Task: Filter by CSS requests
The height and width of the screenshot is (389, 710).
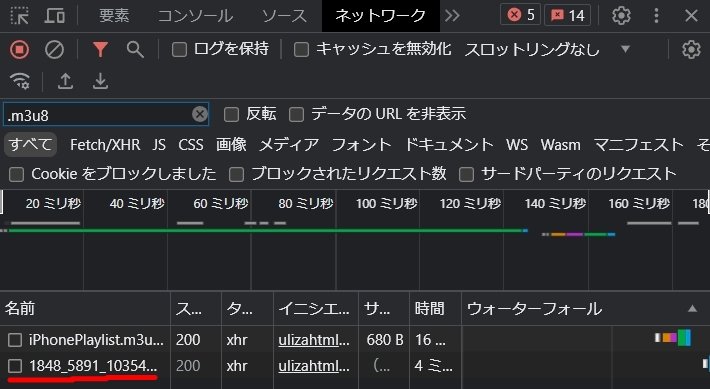Action: click(191, 145)
